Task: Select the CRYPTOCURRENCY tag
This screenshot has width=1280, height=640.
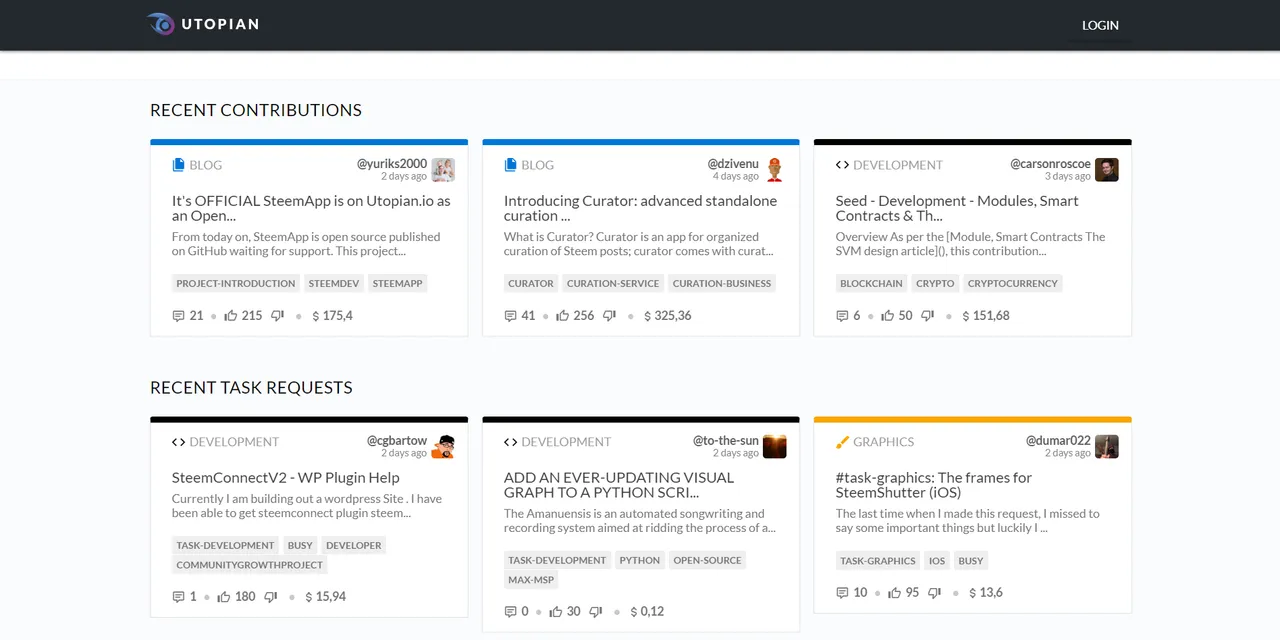Action: (1012, 283)
